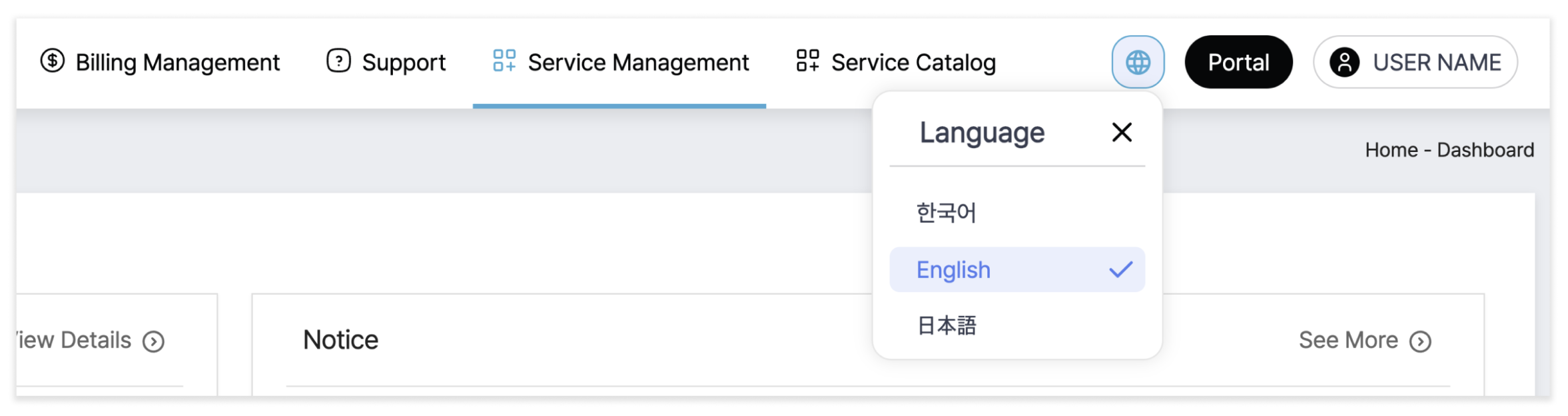Click the View Details link
The height and width of the screenshot is (416, 1568).
pos(90,341)
